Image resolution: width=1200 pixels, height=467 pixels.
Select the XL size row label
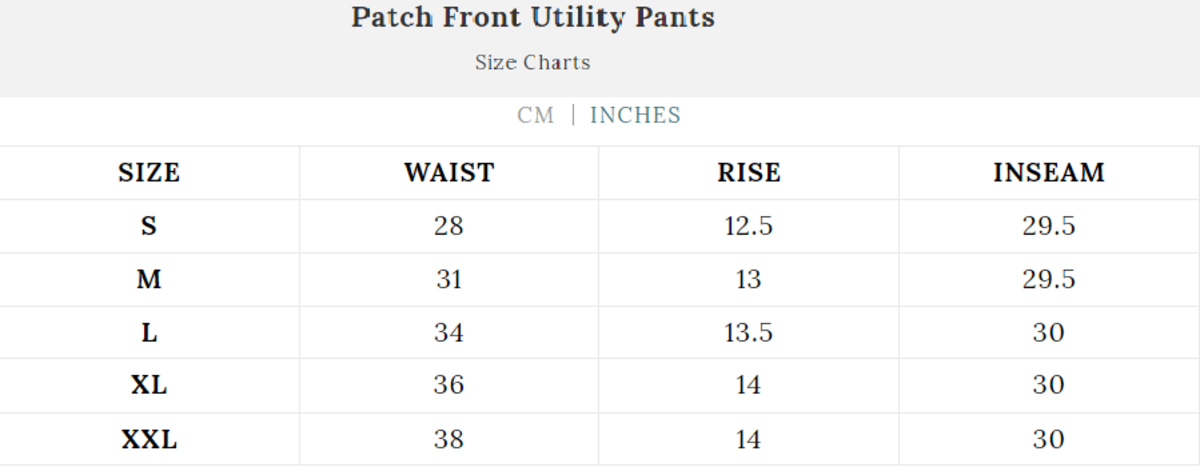pos(149,385)
